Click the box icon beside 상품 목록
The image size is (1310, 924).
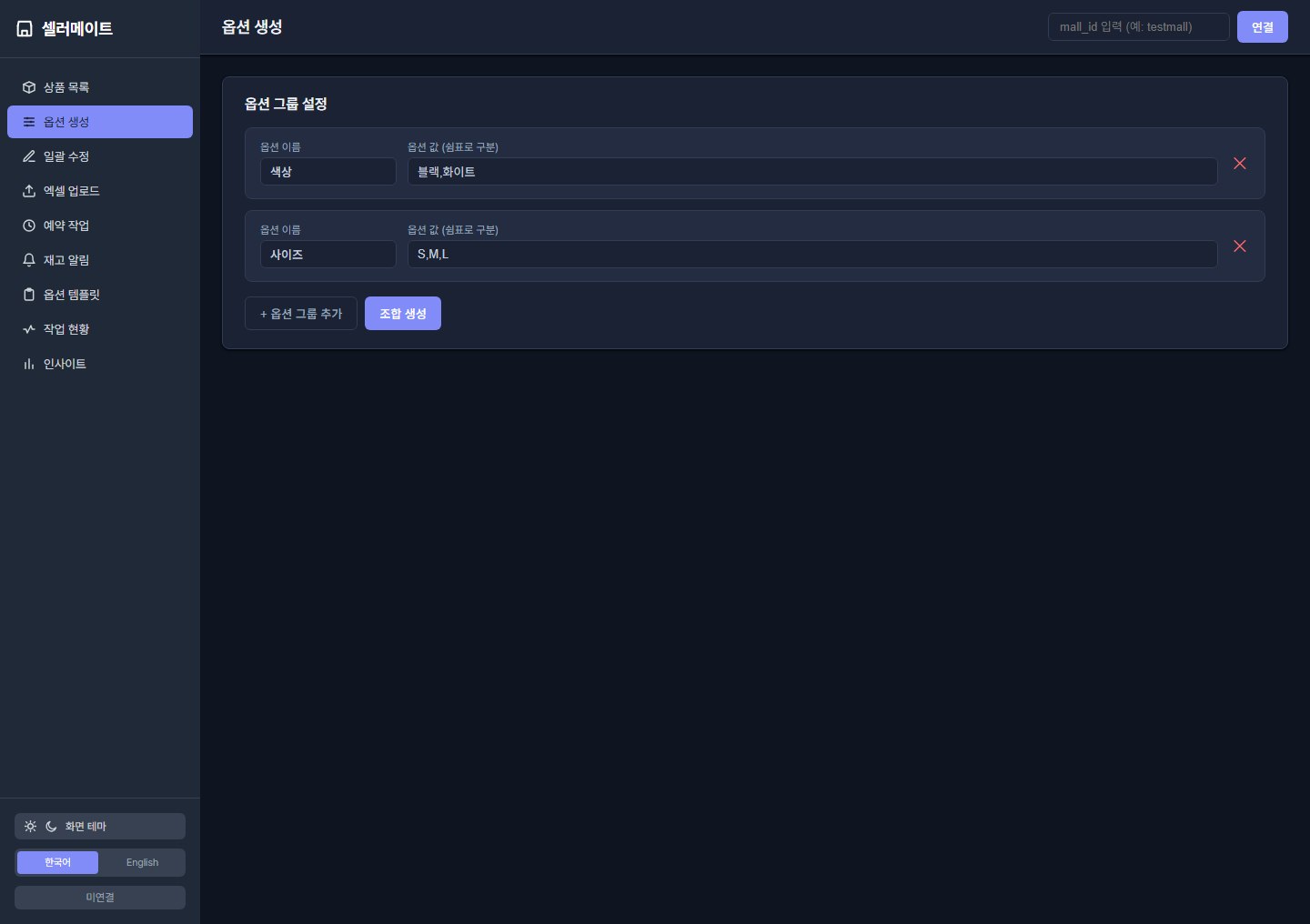pos(29,87)
